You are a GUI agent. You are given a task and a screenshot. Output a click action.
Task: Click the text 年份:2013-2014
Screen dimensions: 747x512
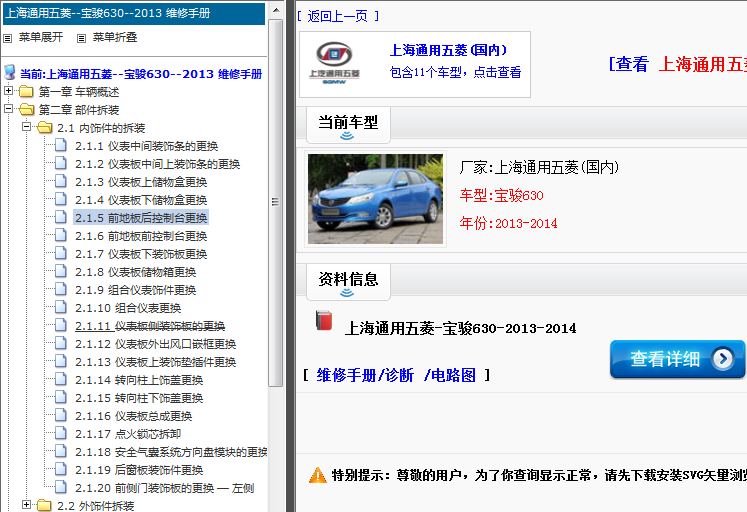point(508,223)
